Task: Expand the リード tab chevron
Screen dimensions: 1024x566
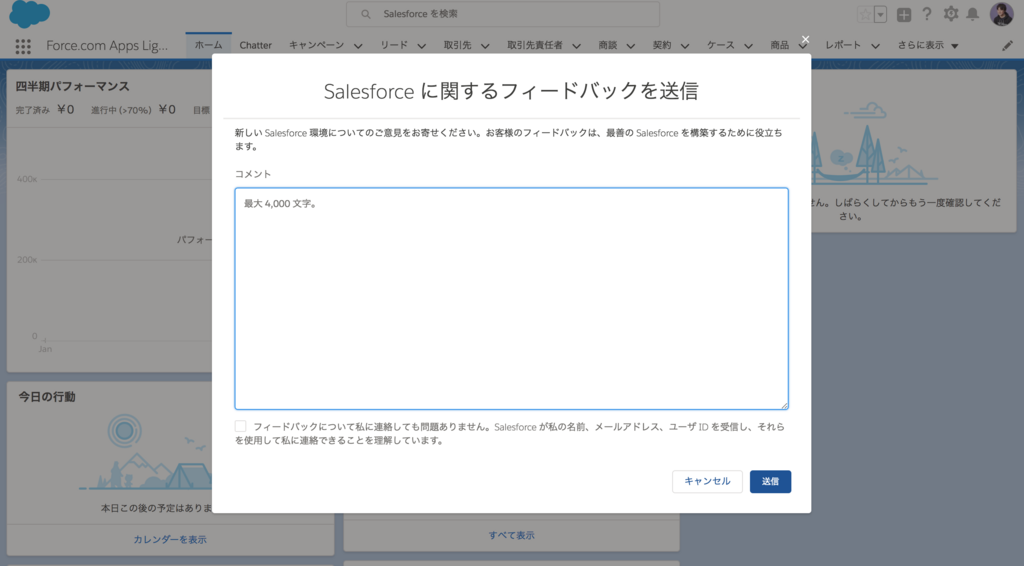Action: pyautogui.click(x=421, y=46)
